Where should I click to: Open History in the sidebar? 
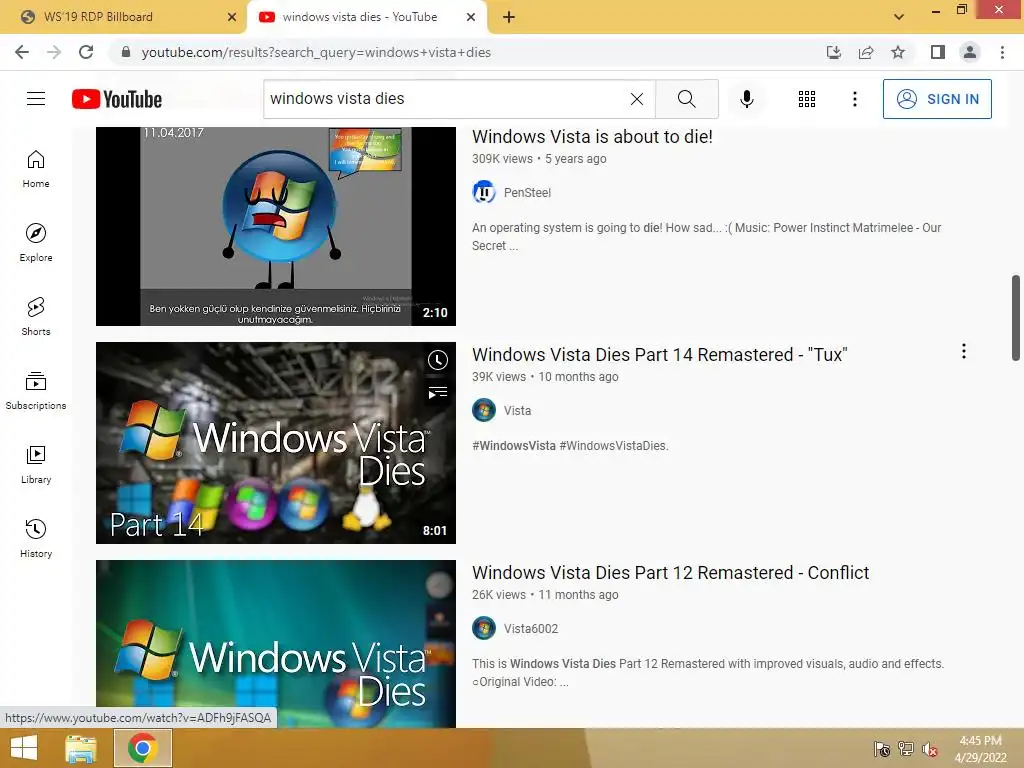36,538
